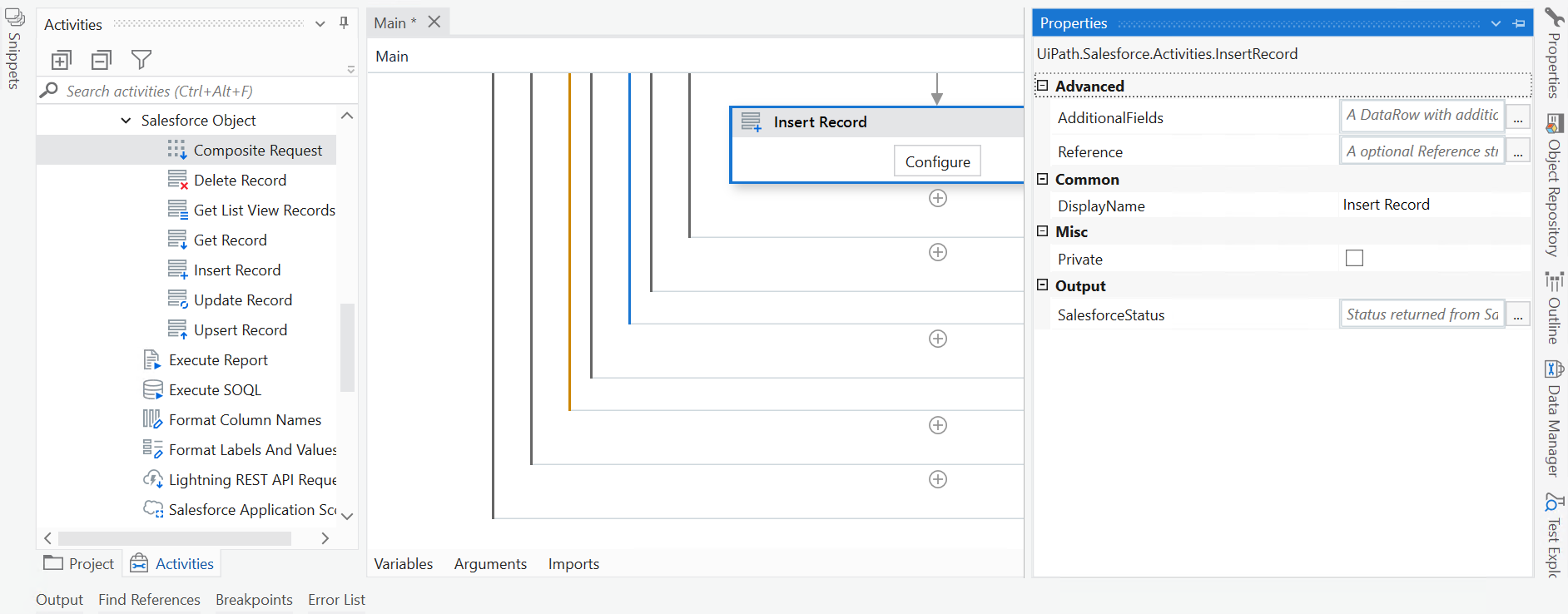Select the Execute SOQL database icon
1568x614 pixels.
pos(152,389)
